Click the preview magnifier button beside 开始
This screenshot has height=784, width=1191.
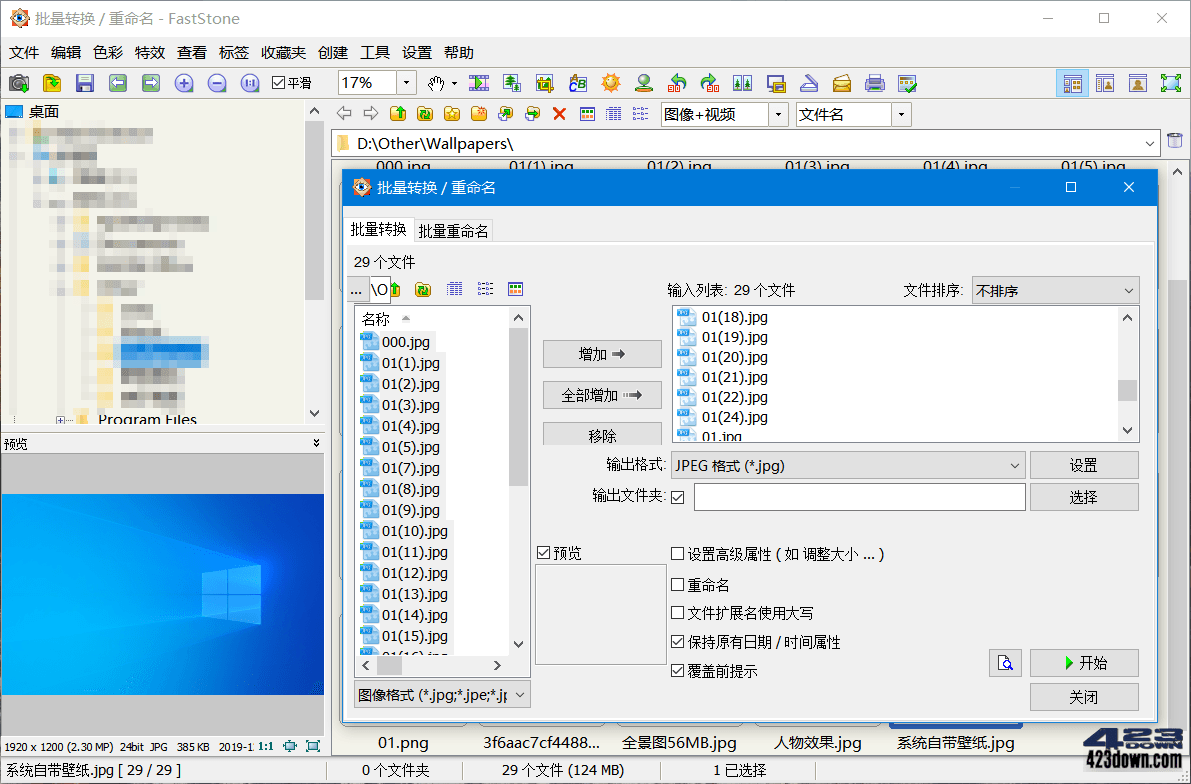(x=1005, y=662)
